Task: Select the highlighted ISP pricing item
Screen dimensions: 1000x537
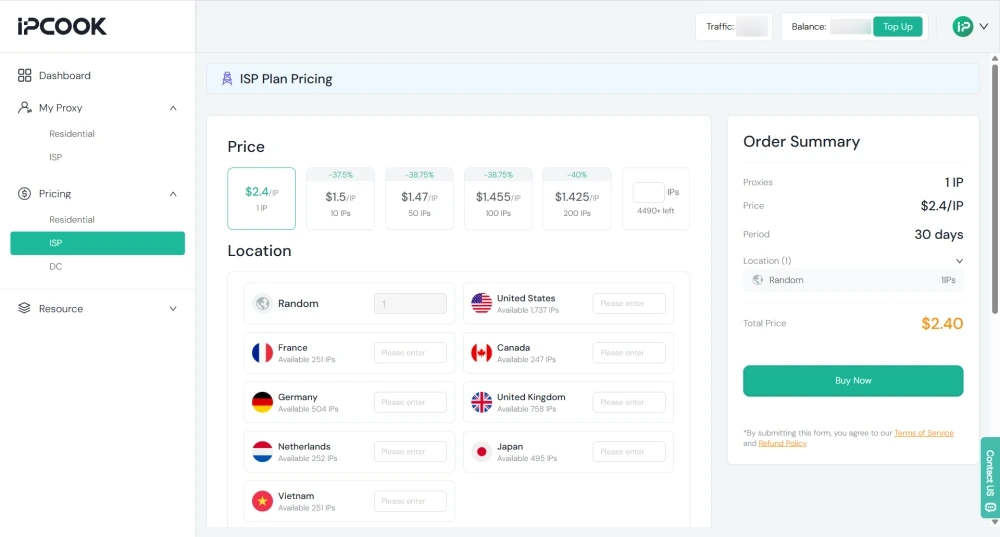Action: click(98, 243)
